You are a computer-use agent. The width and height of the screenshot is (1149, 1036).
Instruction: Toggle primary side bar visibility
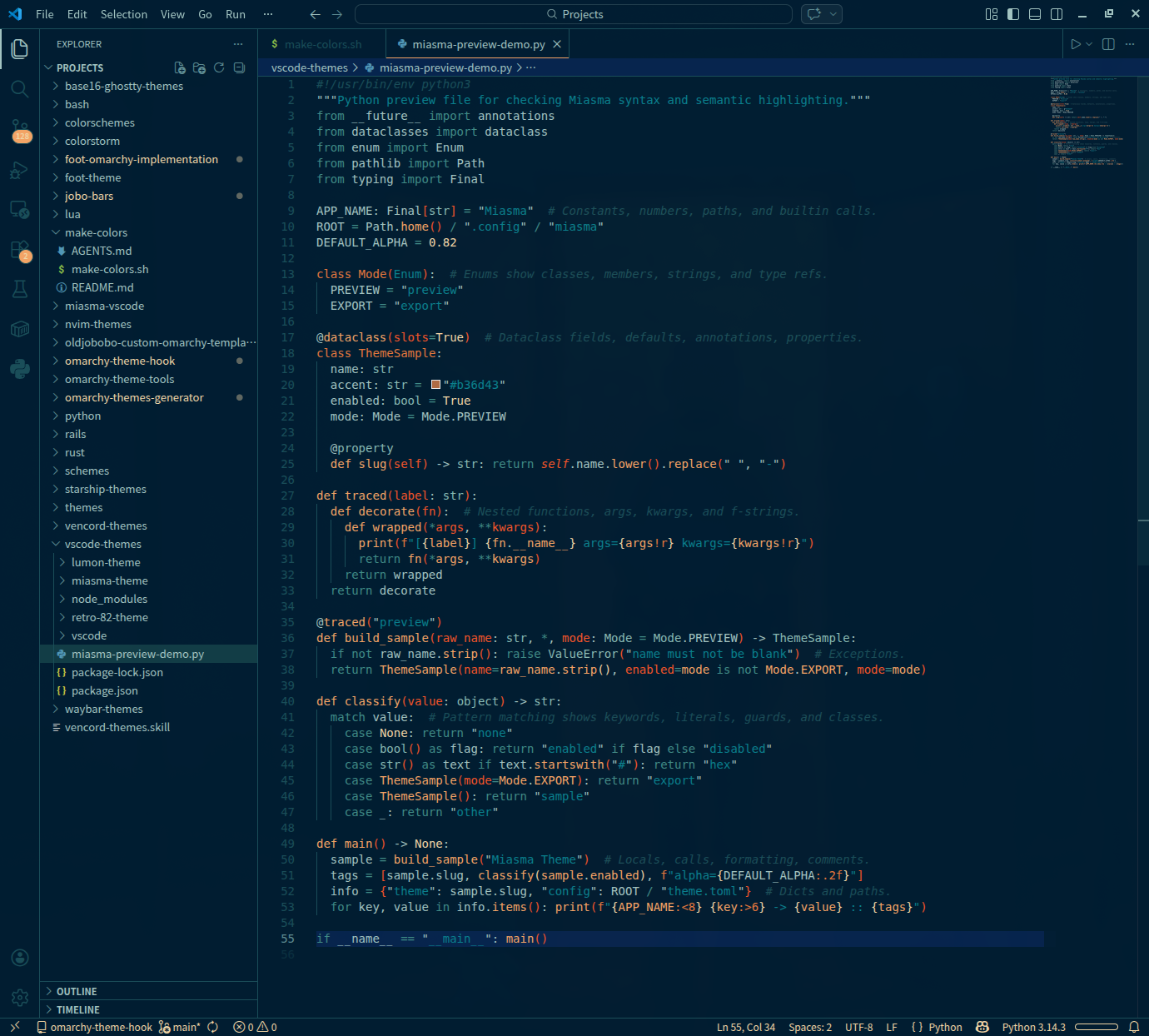pyautogui.click(x=1013, y=14)
